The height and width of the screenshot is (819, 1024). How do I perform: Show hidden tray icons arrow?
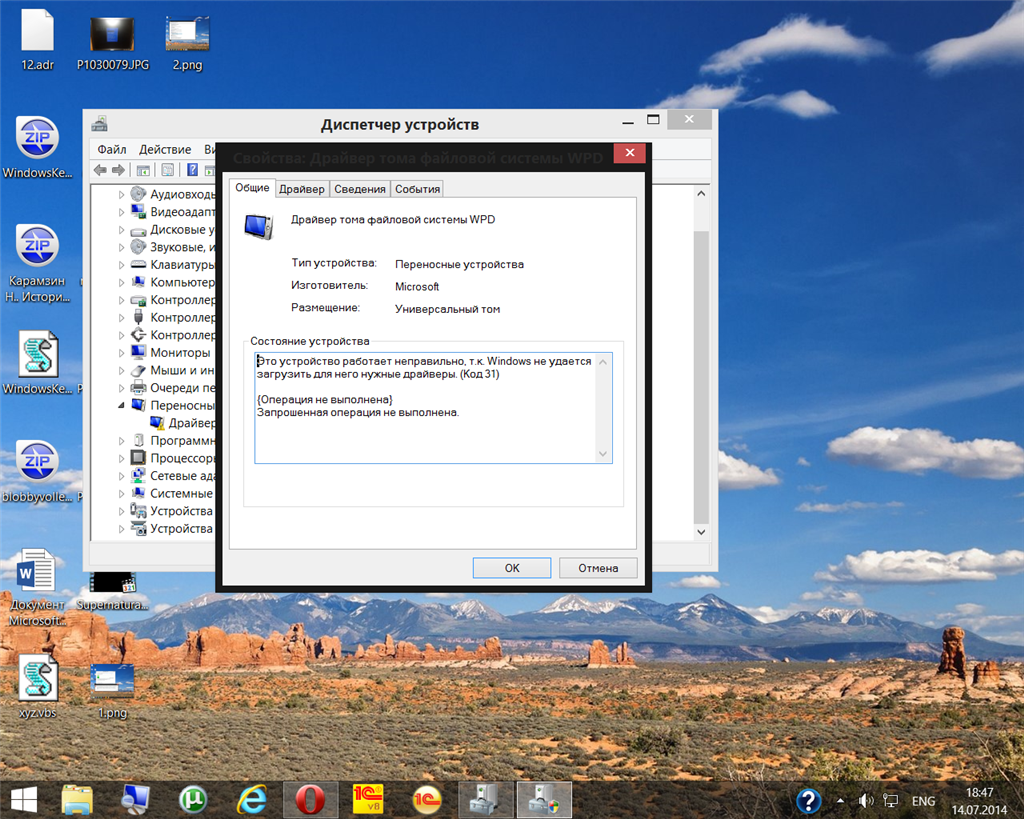coord(840,801)
